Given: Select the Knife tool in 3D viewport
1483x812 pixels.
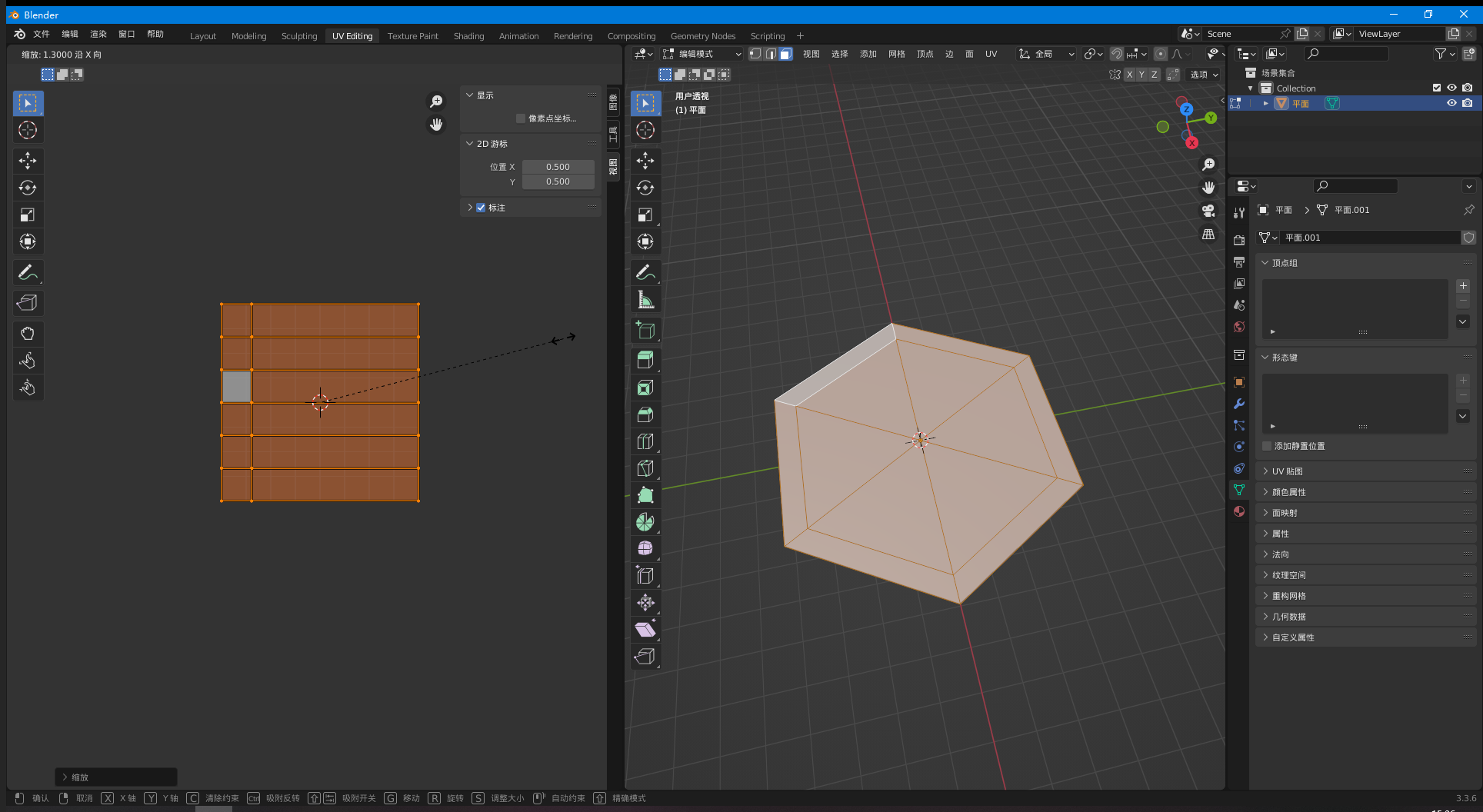Looking at the screenshot, I should point(645,468).
